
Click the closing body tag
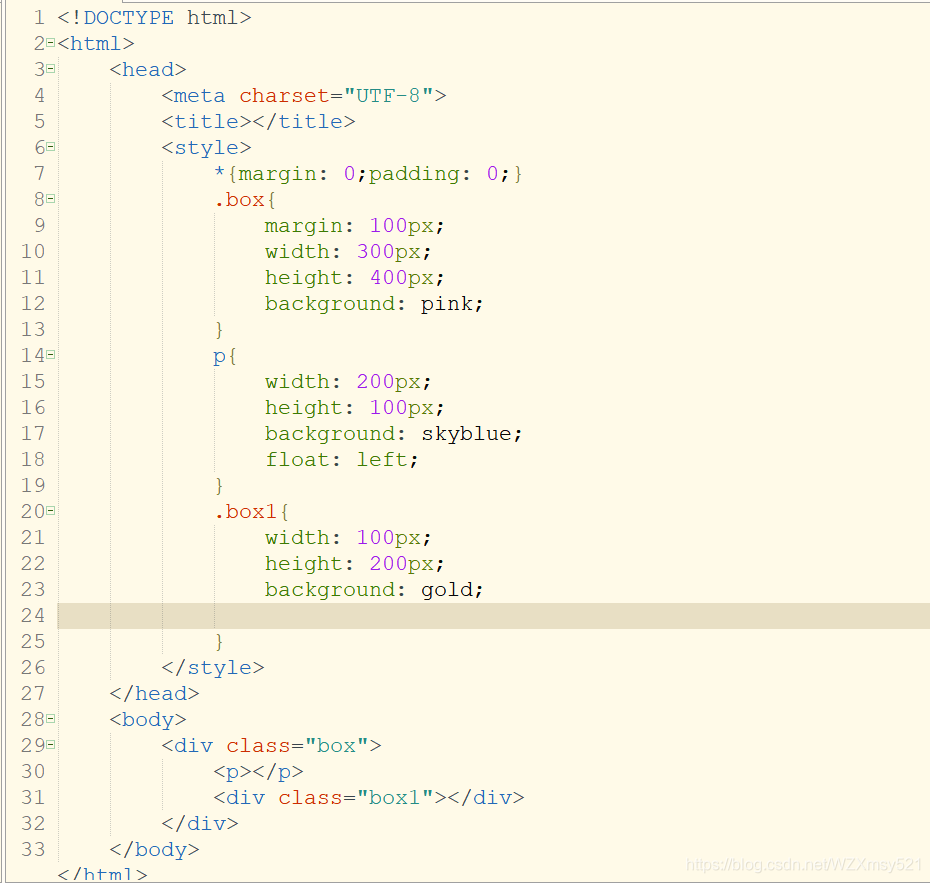click(154, 850)
